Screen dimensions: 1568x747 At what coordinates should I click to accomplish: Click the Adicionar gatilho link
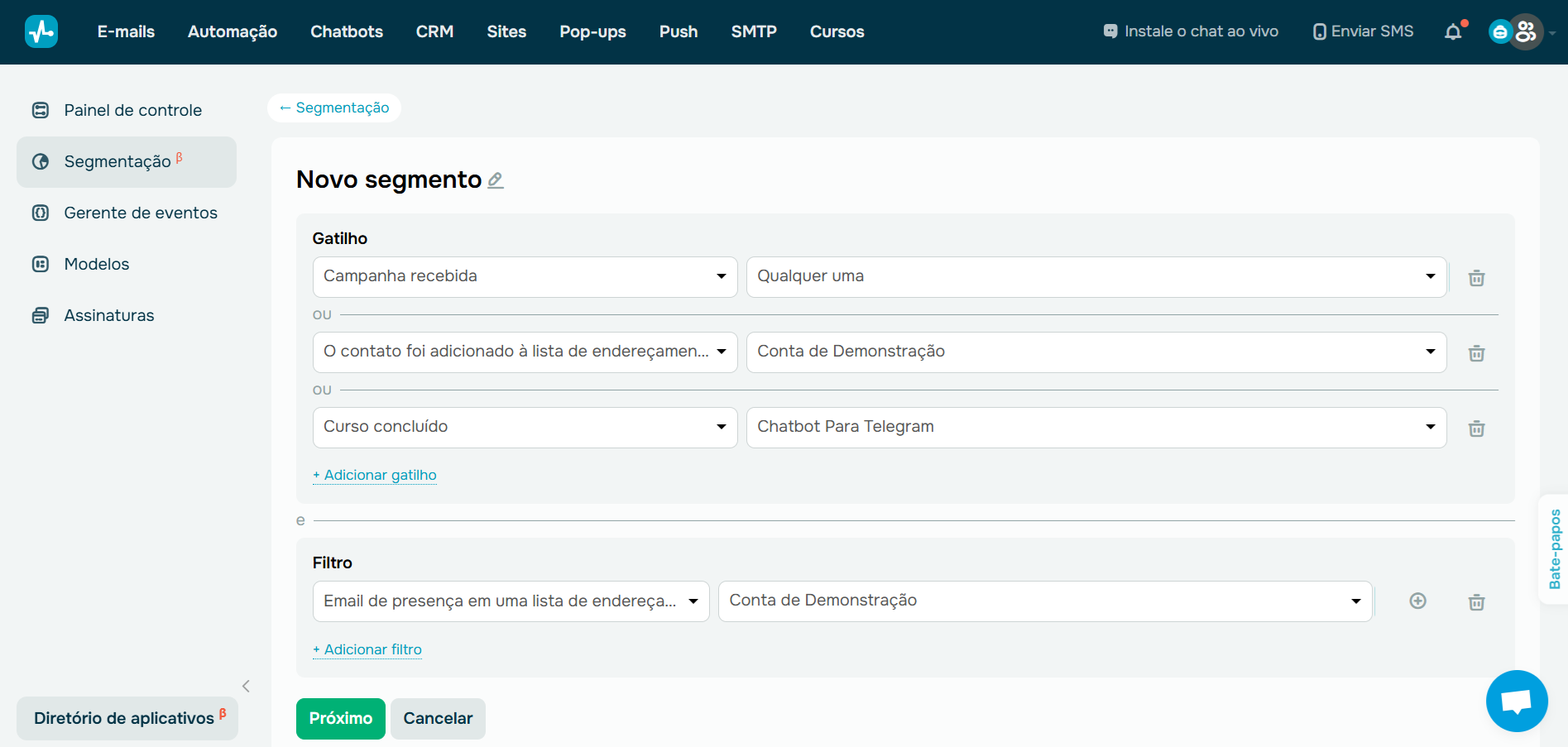click(374, 475)
